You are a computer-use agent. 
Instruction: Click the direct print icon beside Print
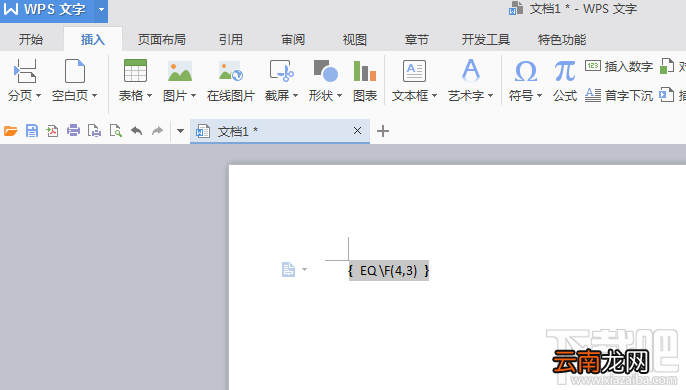[94, 131]
